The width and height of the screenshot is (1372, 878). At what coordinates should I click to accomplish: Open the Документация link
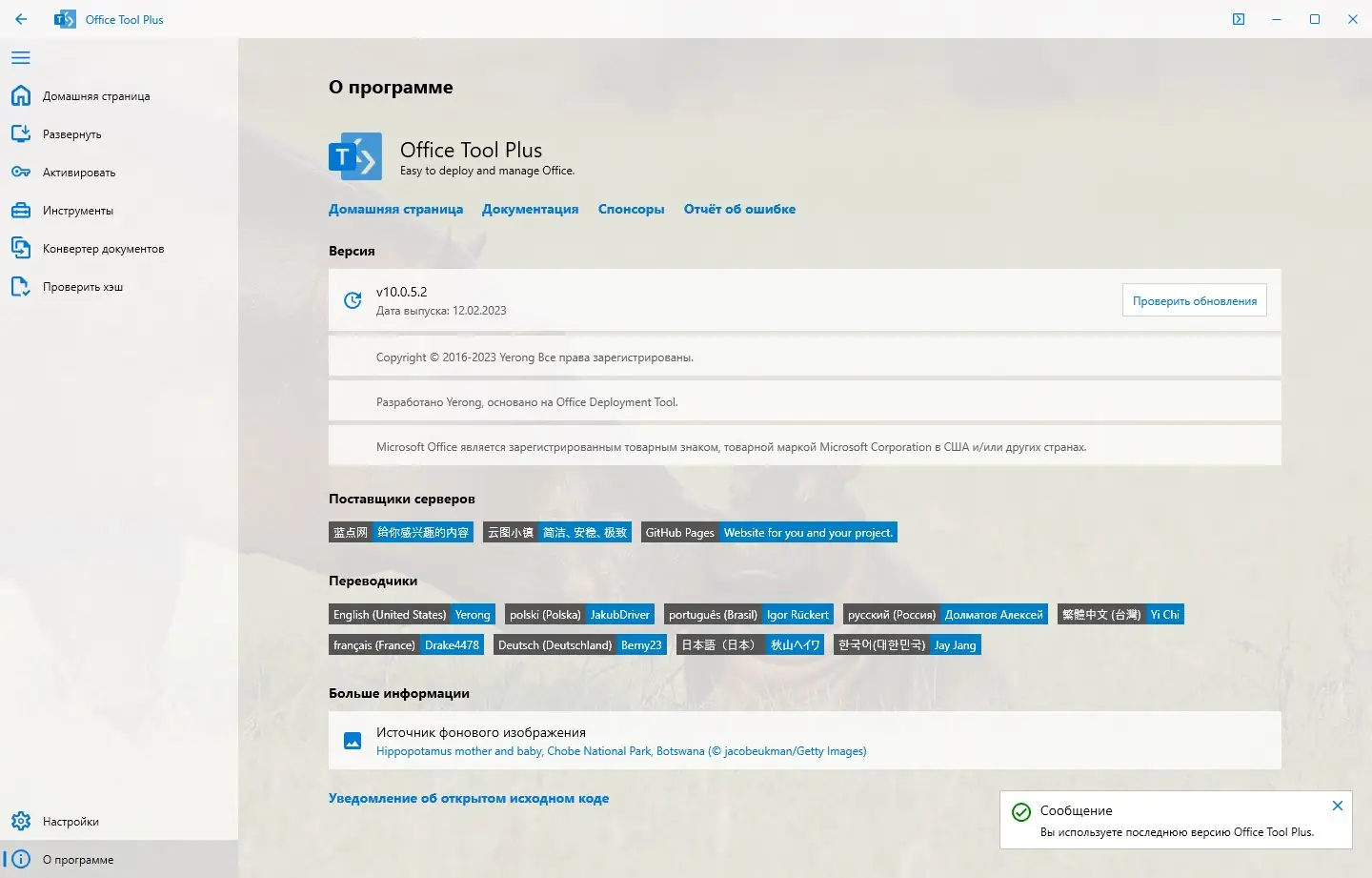tap(531, 209)
